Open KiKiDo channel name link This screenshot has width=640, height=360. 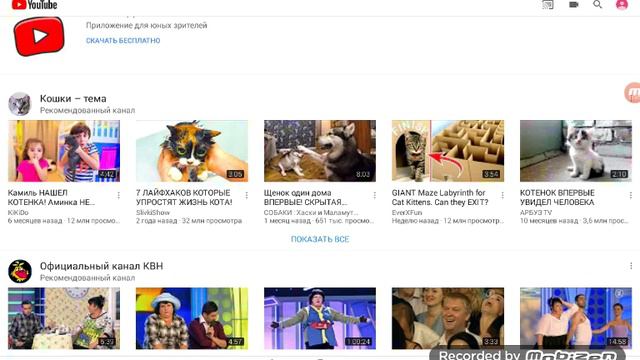(18, 213)
